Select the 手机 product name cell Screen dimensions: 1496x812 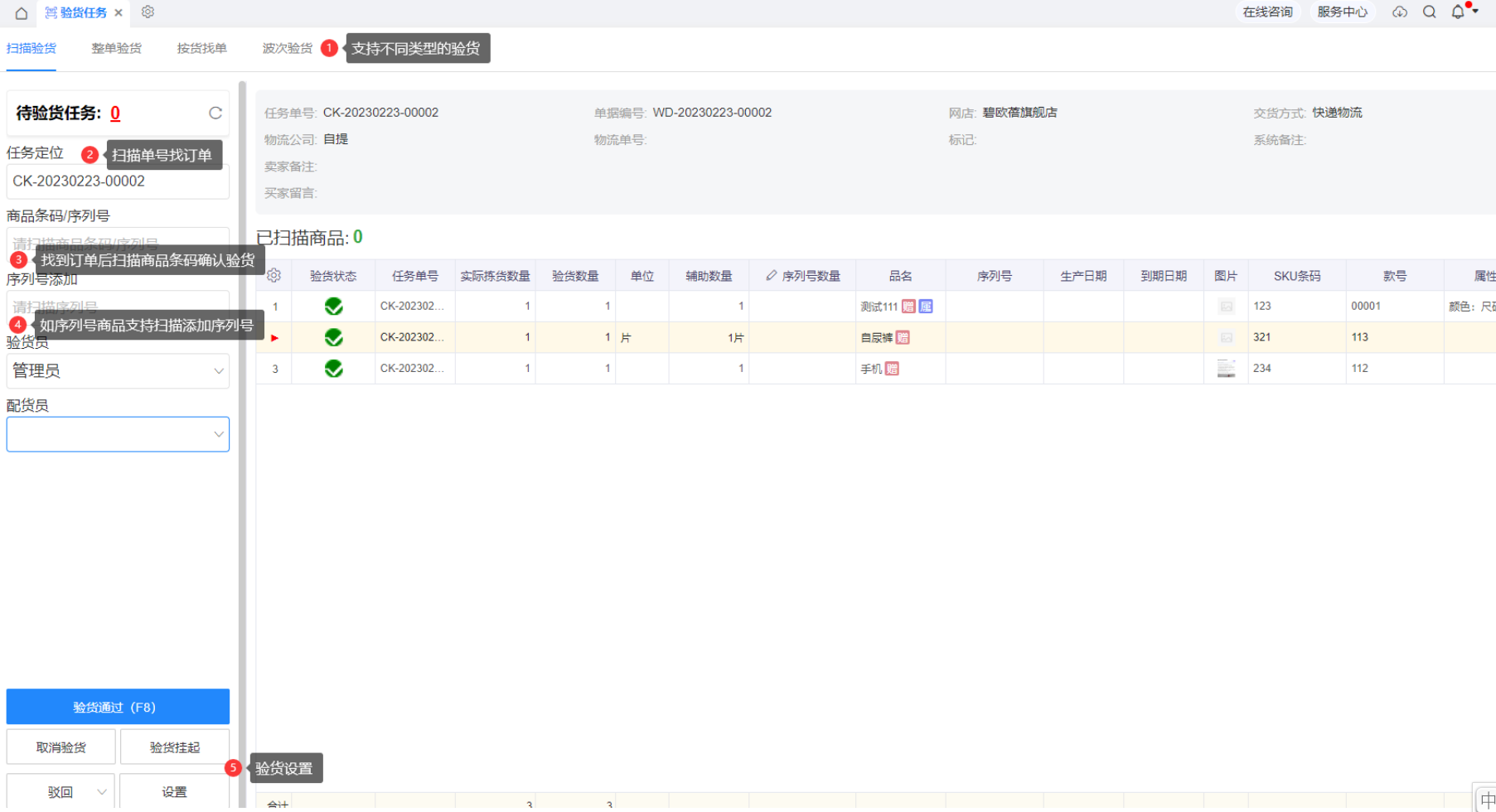coord(900,369)
